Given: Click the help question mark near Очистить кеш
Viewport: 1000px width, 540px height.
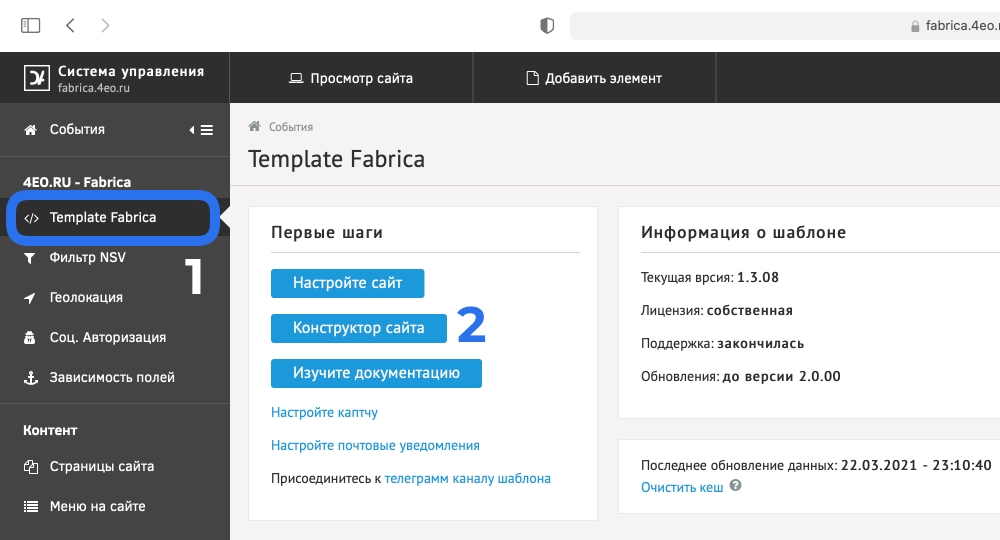Looking at the screenshot, I should [736, 486].
